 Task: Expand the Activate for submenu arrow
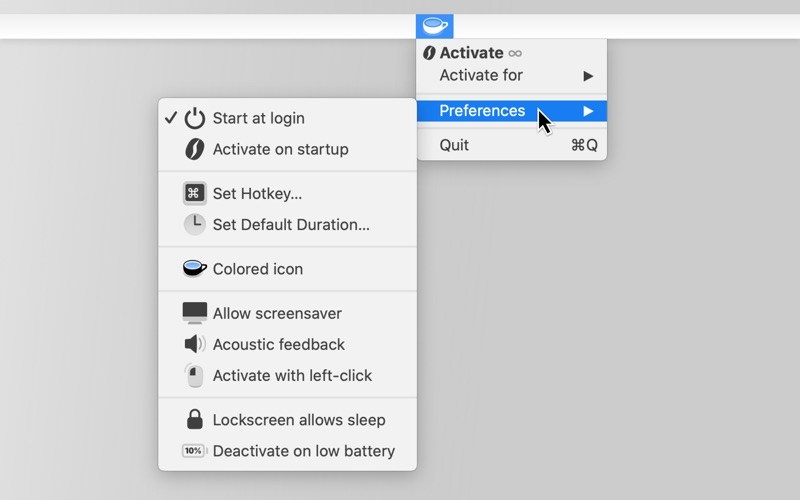589,76
